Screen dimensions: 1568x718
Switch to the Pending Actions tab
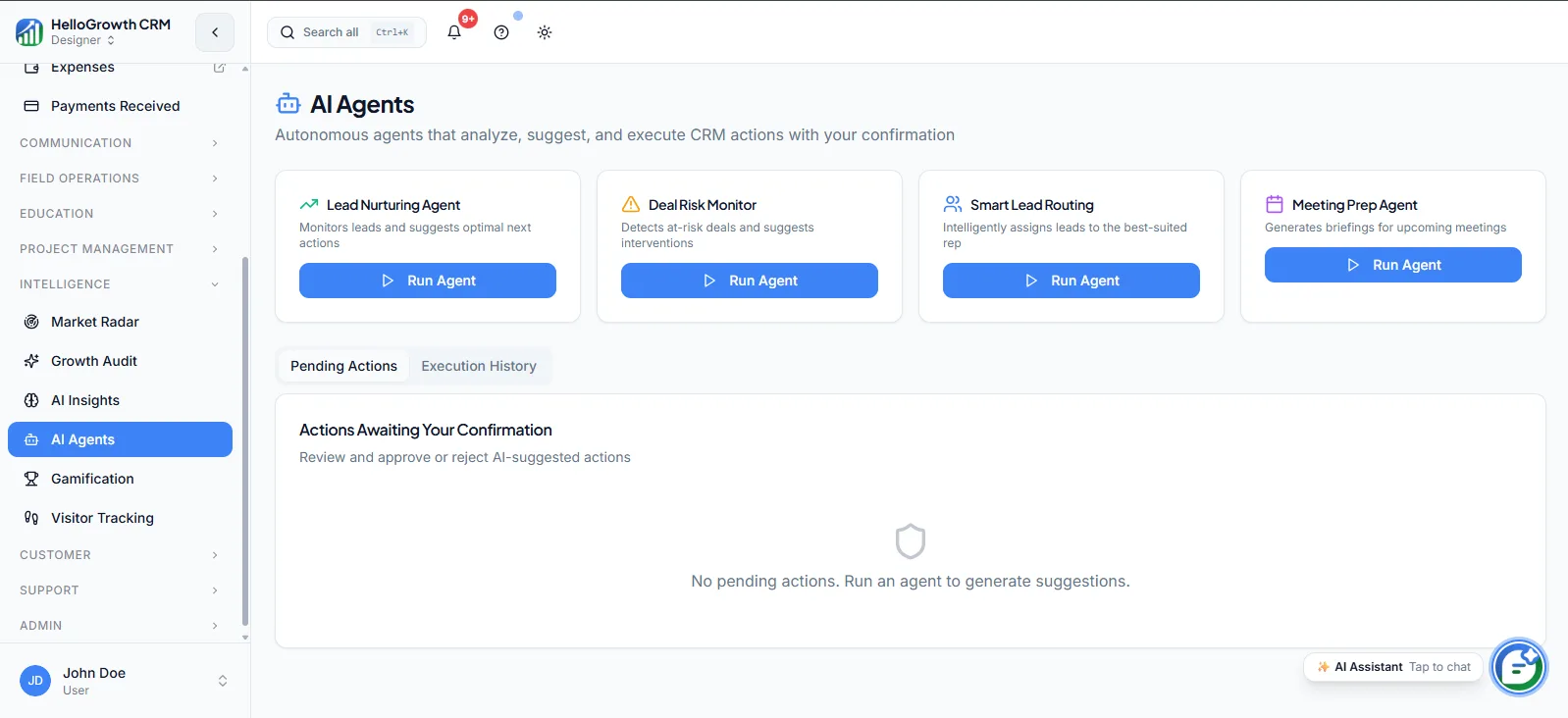pyautogui.click(x=343, y=366)
